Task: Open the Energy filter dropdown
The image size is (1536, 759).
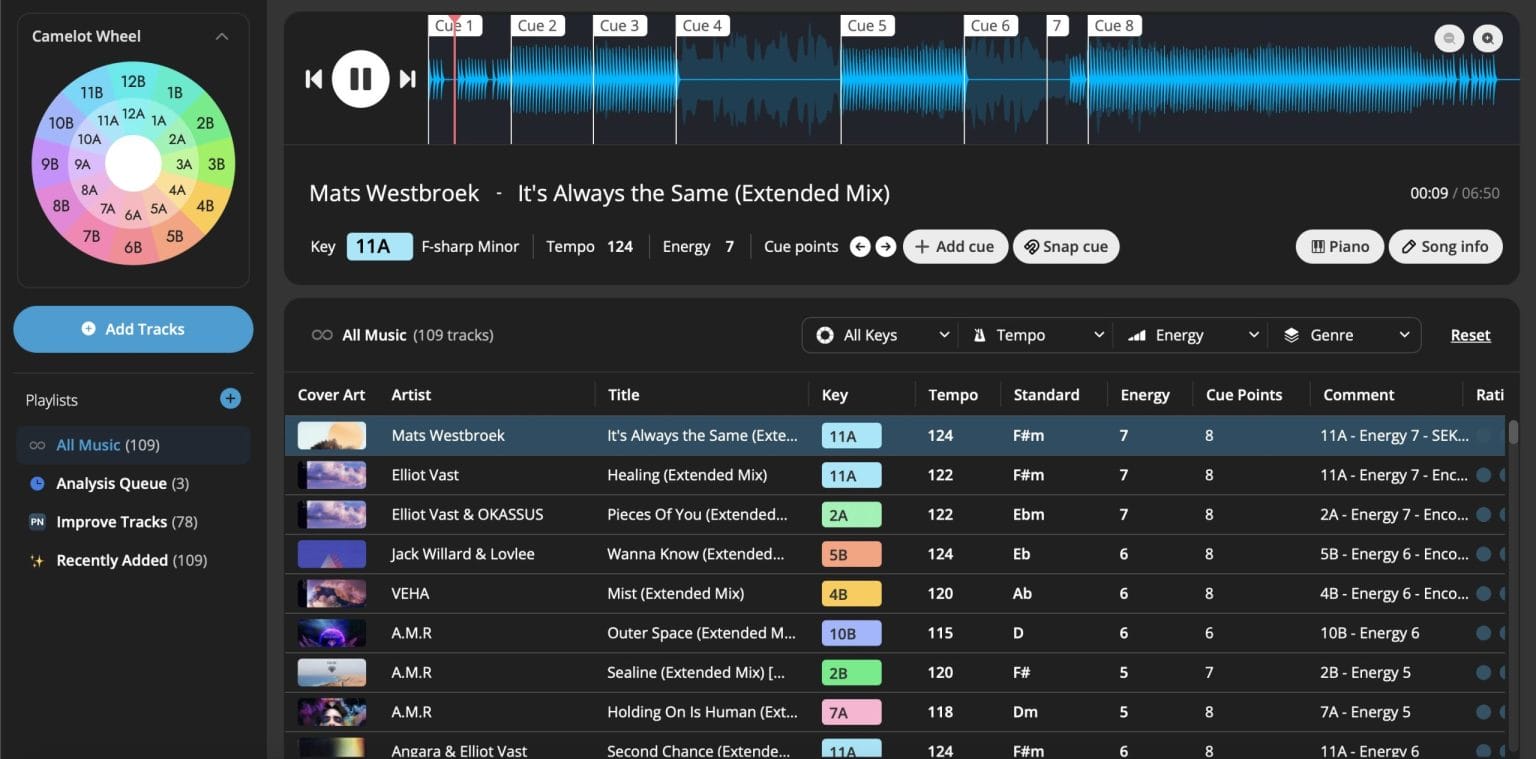Action: pyautogui.click(x=1190, y=335)
